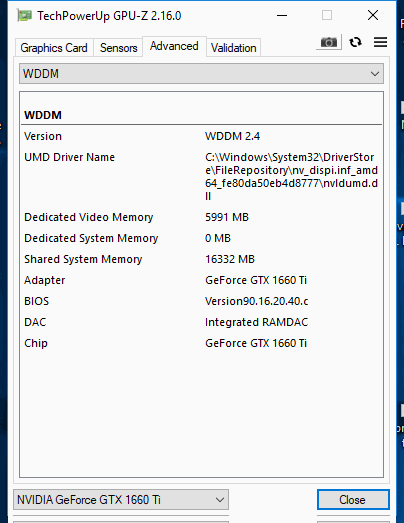Select the WDDM 2.4 version value
The width and height of the screenshot is (404, 523).
(x=233, y=136)
